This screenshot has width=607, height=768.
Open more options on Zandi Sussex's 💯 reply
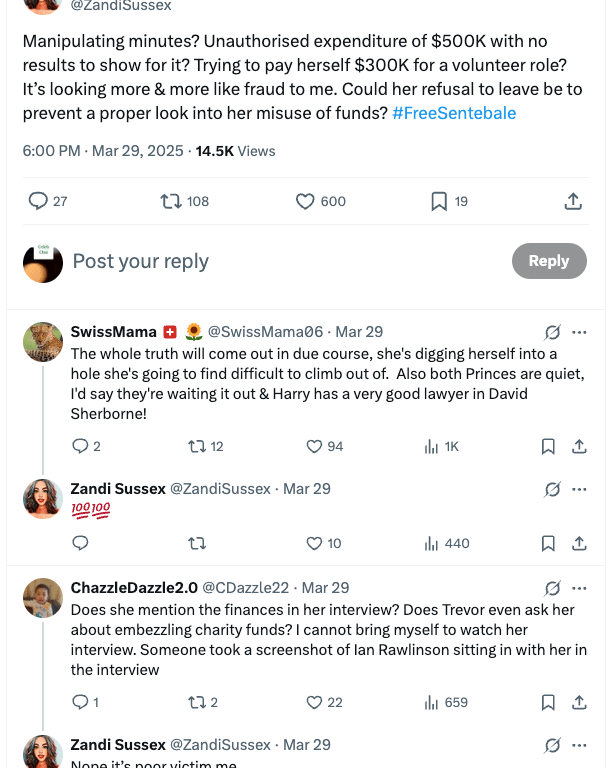[579, 489]
